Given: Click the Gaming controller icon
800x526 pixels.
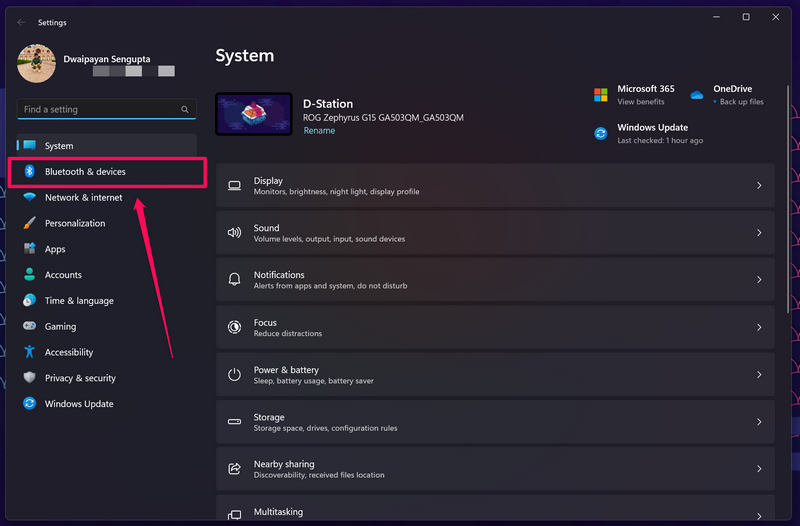Looking at the screenshot, I should coord(30,327).
